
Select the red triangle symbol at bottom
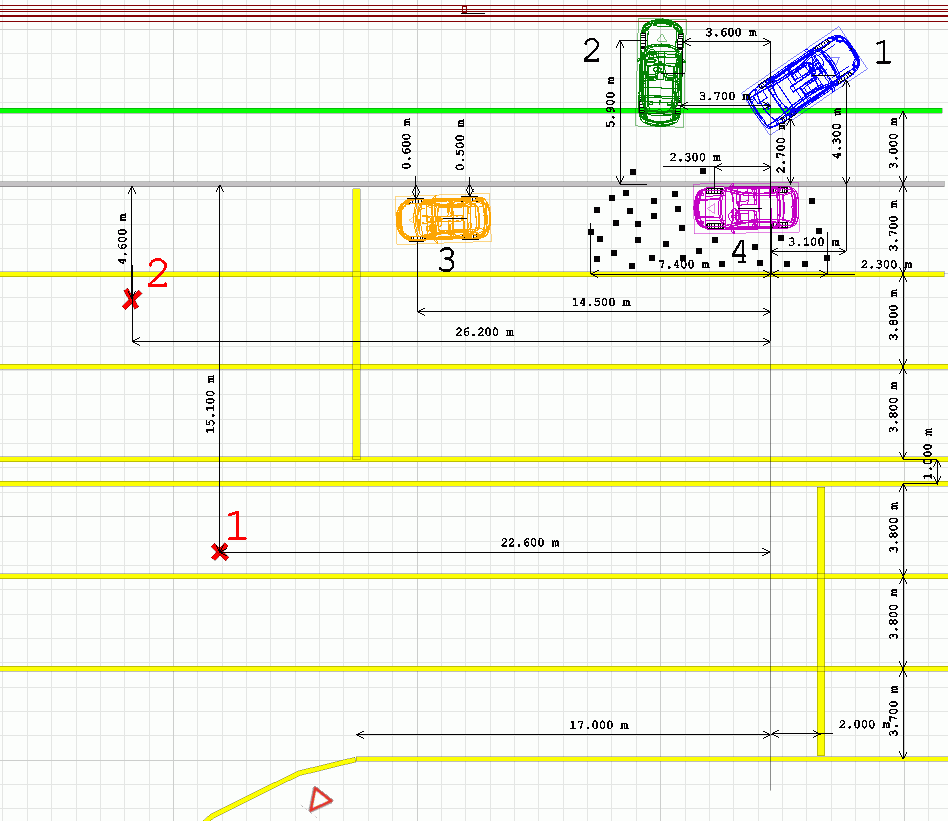coord(319,798)
